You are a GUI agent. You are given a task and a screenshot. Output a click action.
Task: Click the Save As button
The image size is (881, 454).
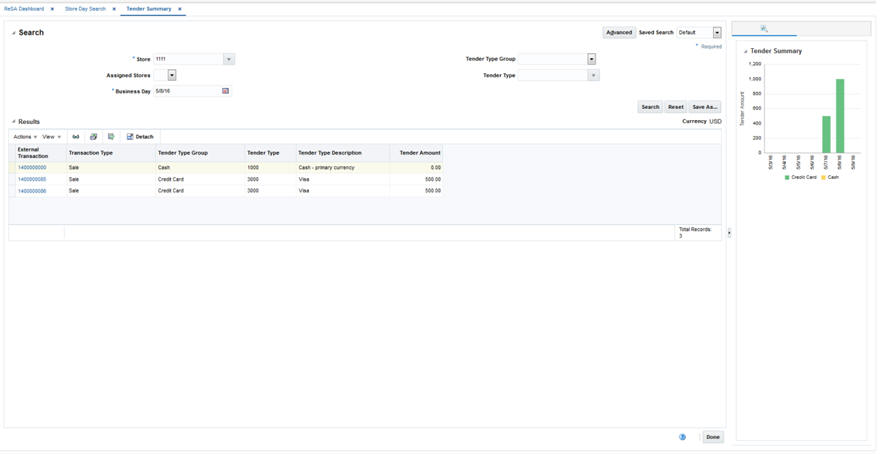(705, 107)
